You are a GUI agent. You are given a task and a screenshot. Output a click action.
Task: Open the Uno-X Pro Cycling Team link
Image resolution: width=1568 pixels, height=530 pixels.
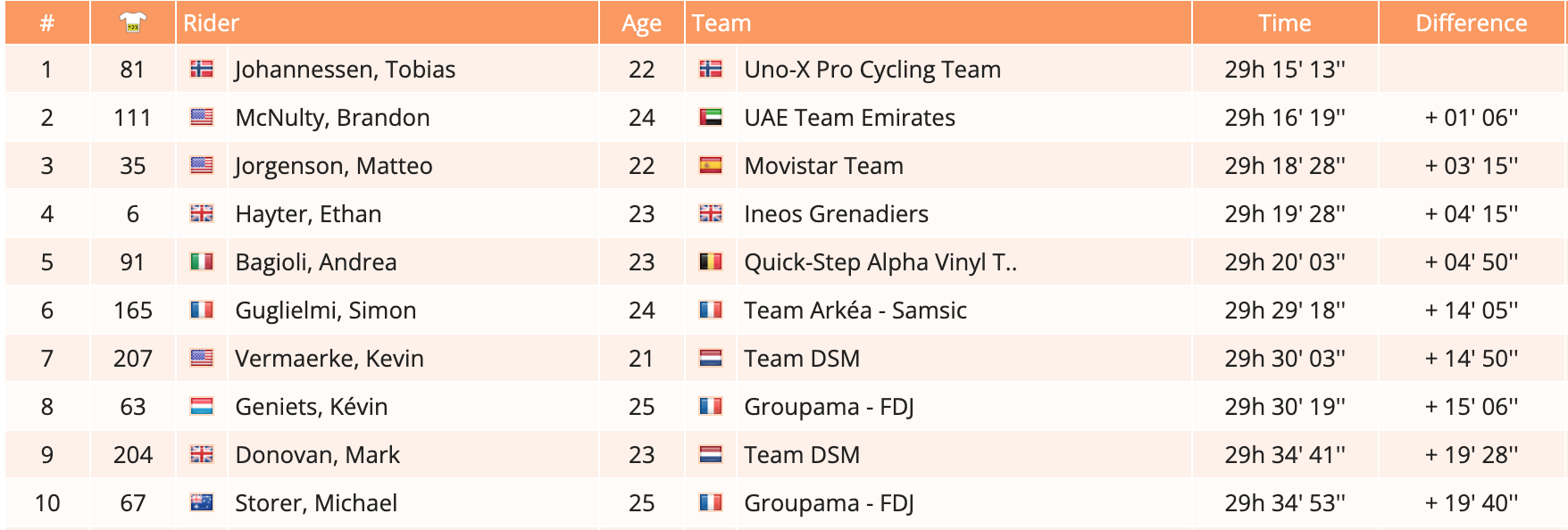coord(872,70)
